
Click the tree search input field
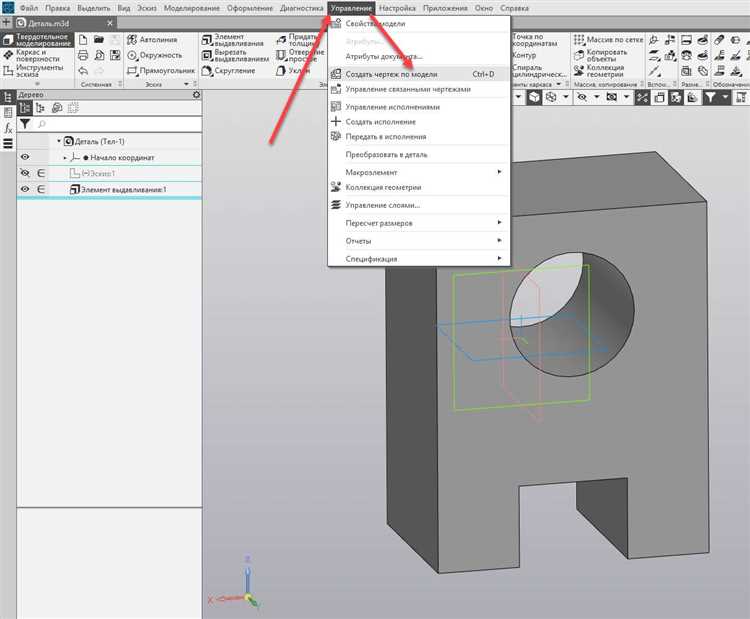tap(118, 124)
